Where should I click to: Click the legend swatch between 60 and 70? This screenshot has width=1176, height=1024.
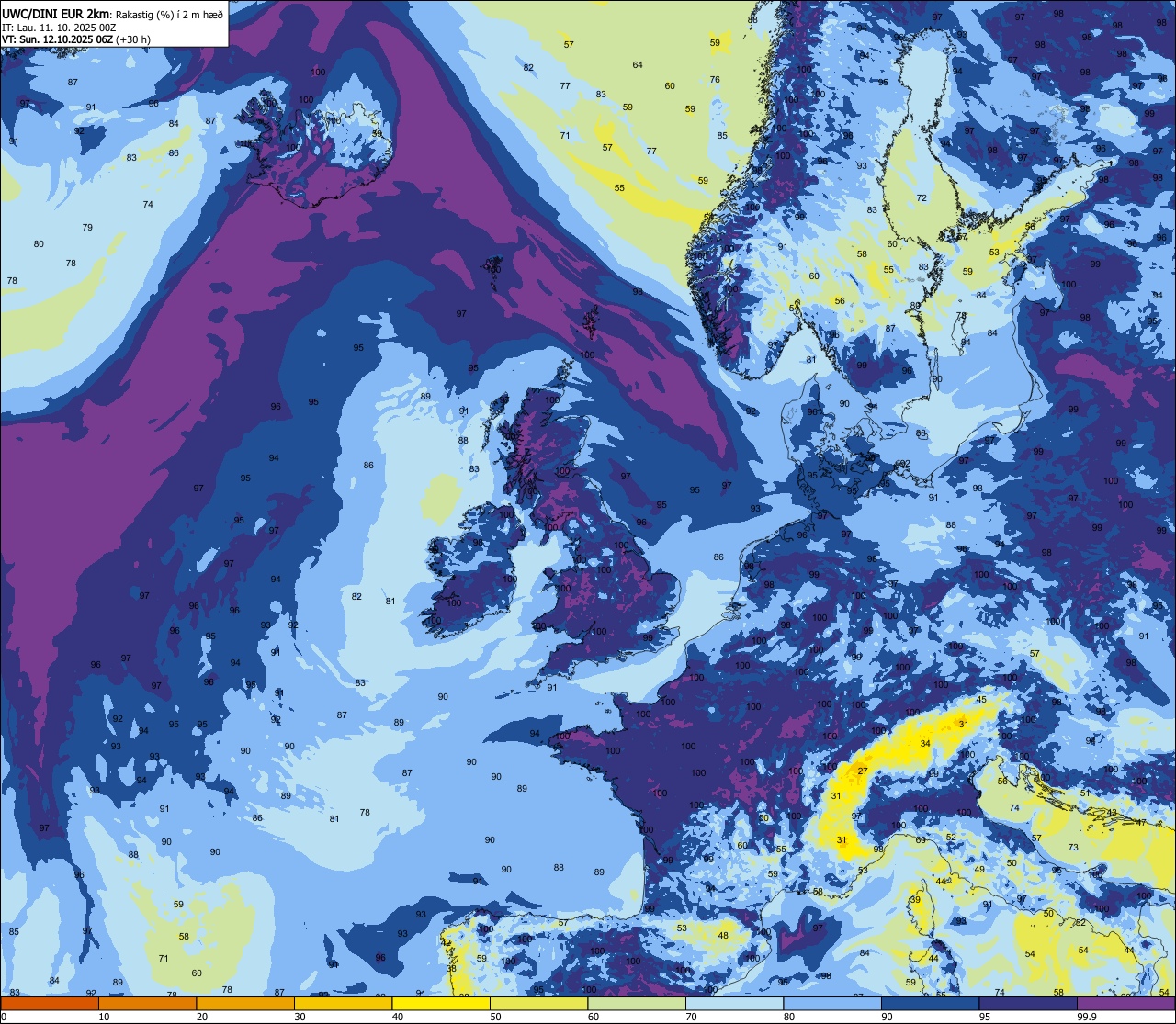tap(637, 1004)
